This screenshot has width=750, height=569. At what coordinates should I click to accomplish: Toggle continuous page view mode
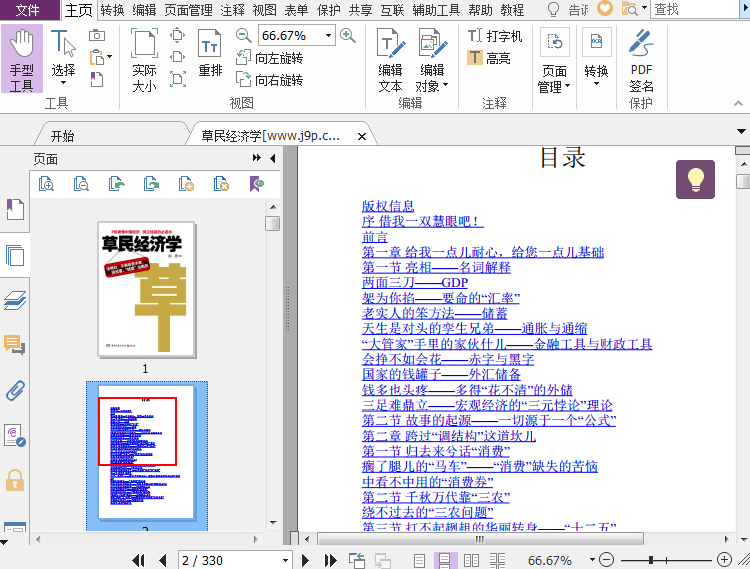click(x=445, y=560)
